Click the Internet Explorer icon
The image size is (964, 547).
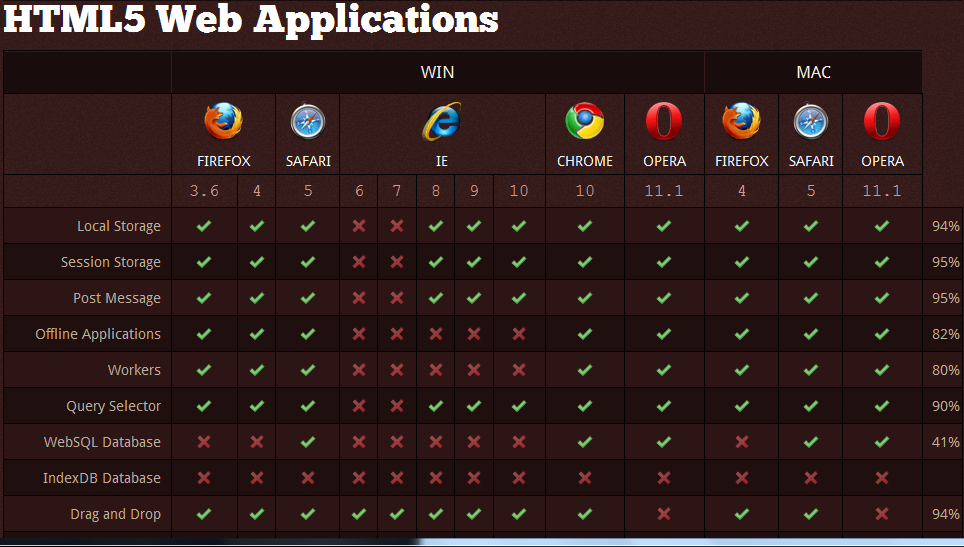[441, 121]
